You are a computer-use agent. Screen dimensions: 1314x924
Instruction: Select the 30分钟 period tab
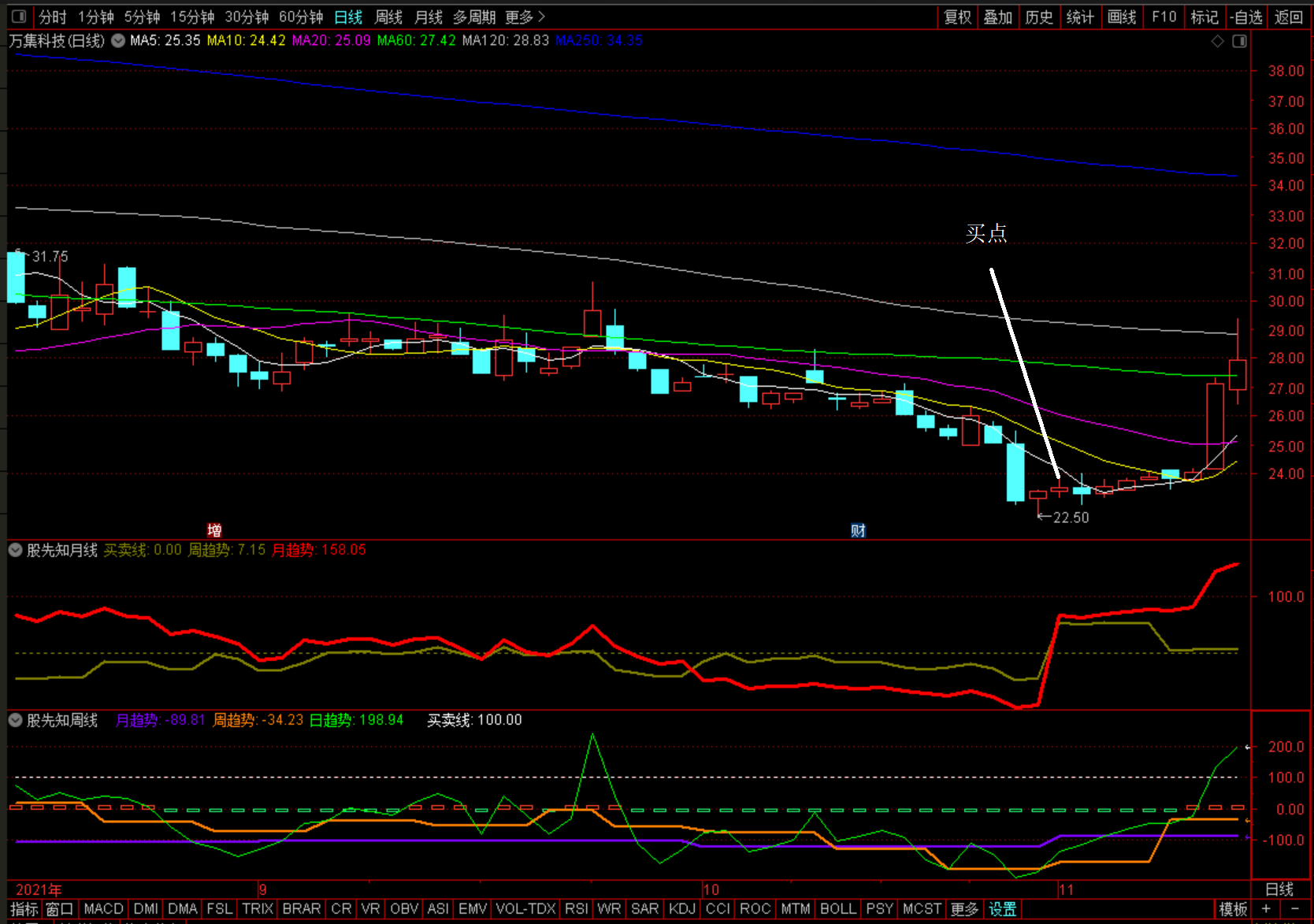pyautogui.click(x=247, y=17)
